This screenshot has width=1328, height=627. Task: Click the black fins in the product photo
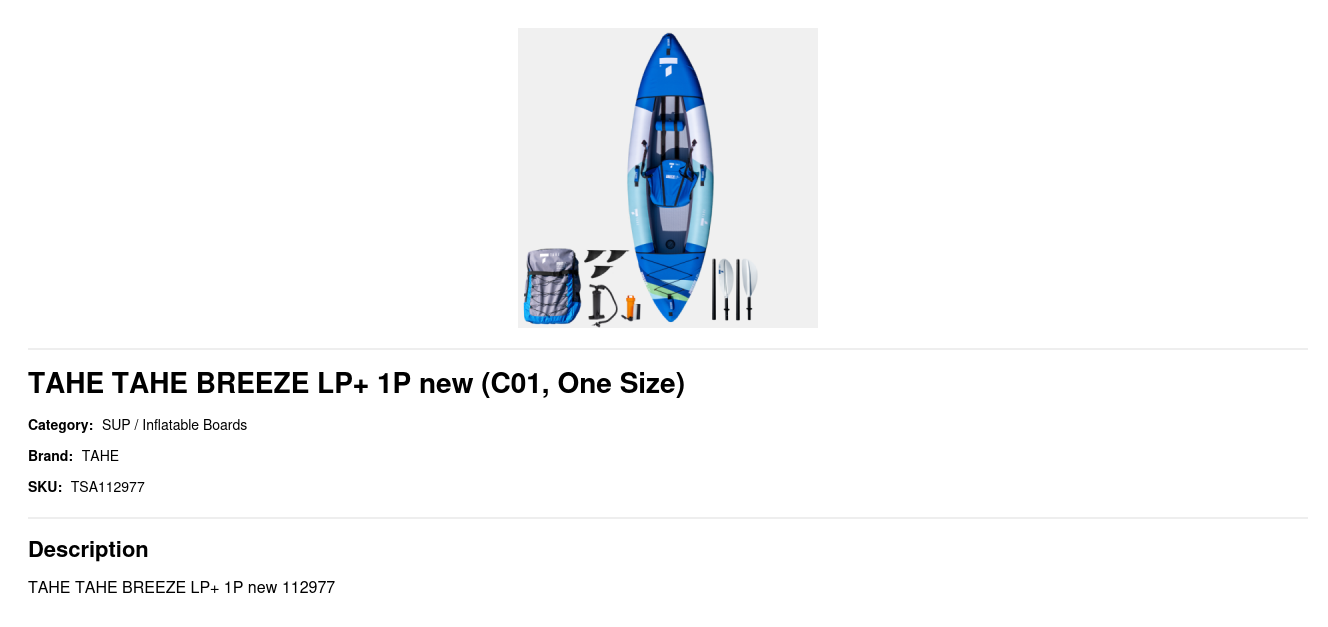(x=603, y=264)
